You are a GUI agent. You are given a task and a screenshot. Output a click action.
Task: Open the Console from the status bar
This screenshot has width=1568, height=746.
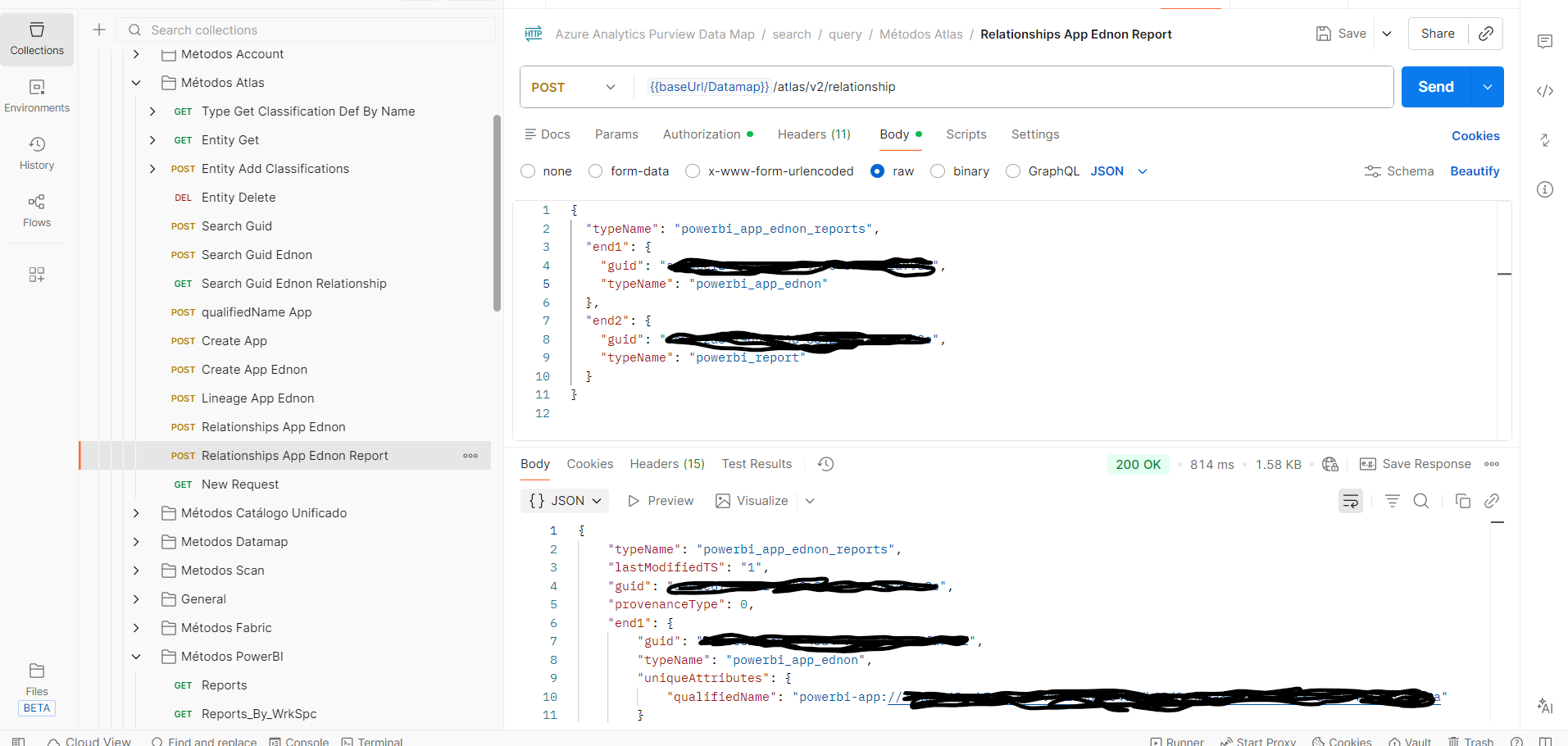(x=298, y=741)
